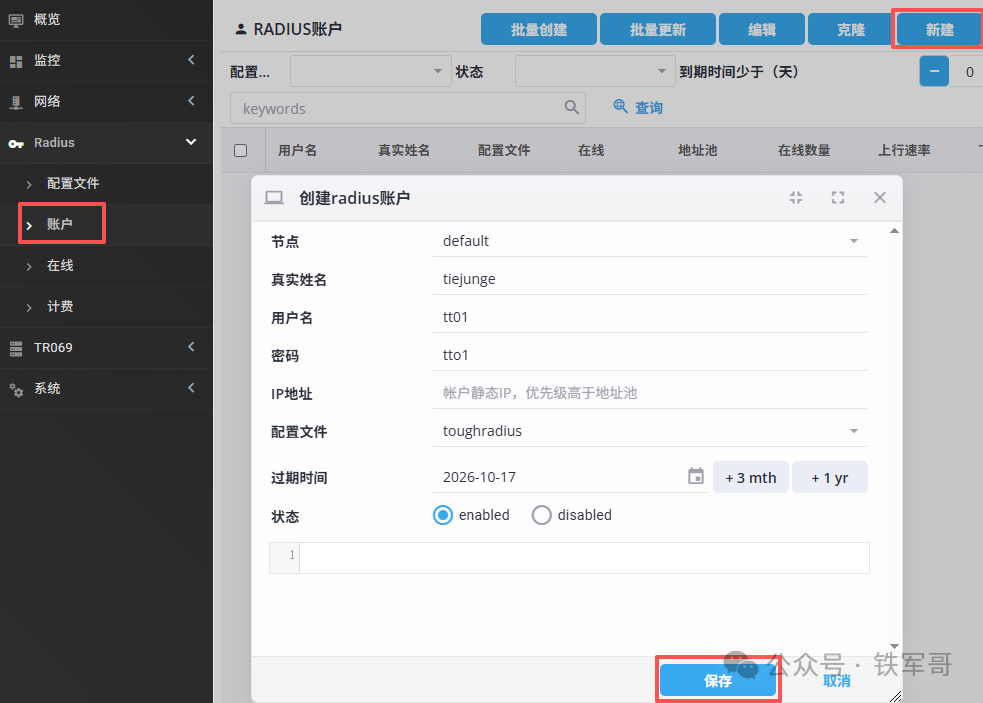Open the 状态 filter dropdown
Image resolution: width=983 pixels, height=703 pixels.
click(x=595, y=72)
